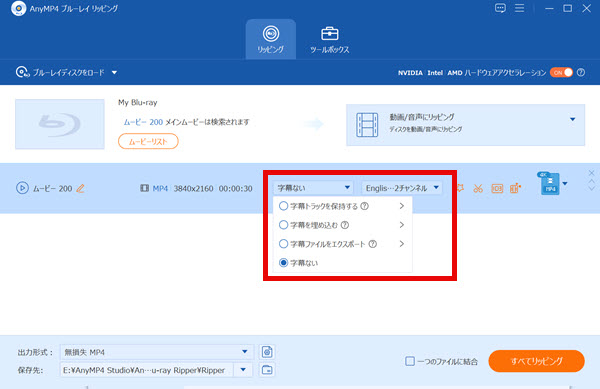Image resolution: width=600 pixels, height=389 pixels.
Task: Open the output folder icon
Action: click(x=267, y=370)
